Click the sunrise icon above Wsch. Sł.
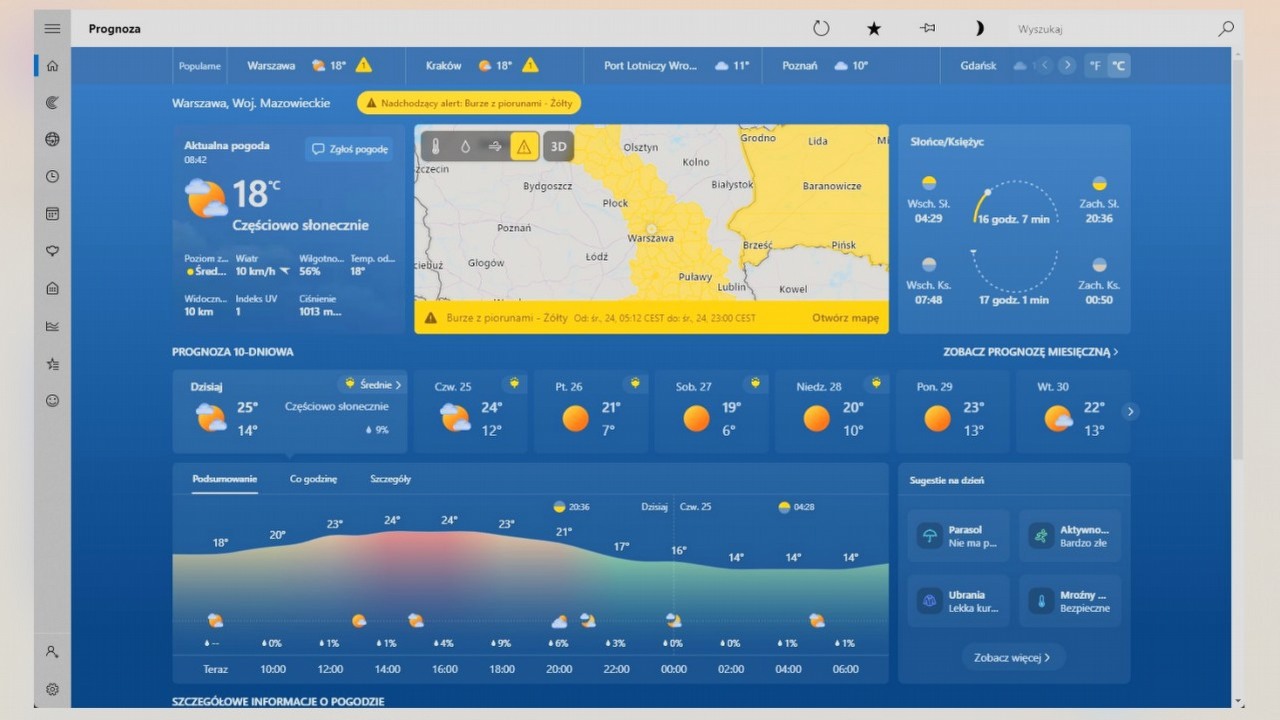The width and height of the screenshot is (1280, 720). (x=929, y=183)
